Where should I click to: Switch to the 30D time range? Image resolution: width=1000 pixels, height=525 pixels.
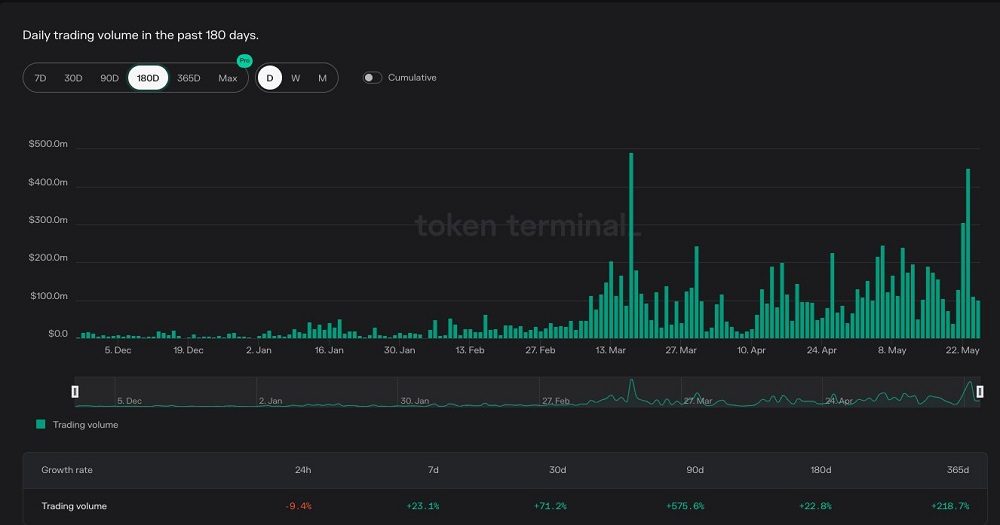click(73, 78)
